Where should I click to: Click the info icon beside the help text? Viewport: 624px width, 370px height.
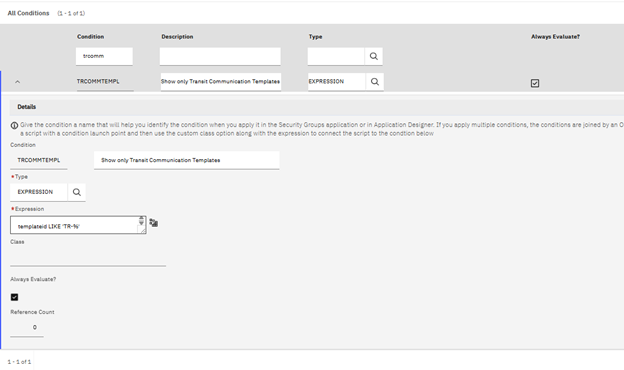[14, 125]
